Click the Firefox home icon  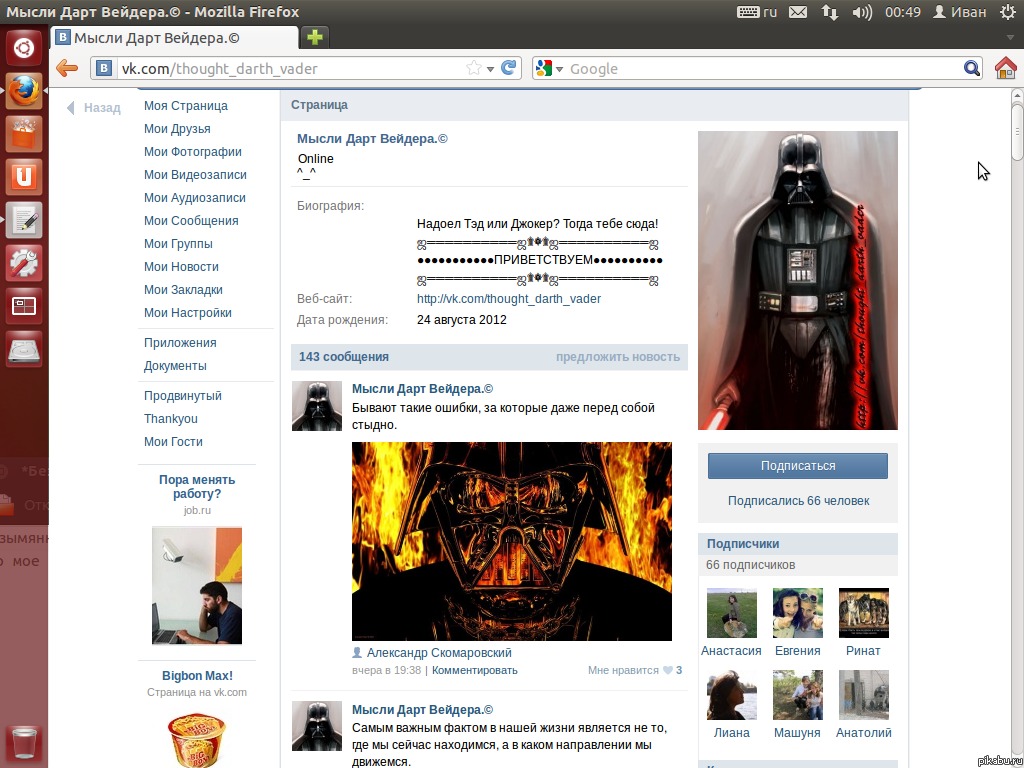1005,68
